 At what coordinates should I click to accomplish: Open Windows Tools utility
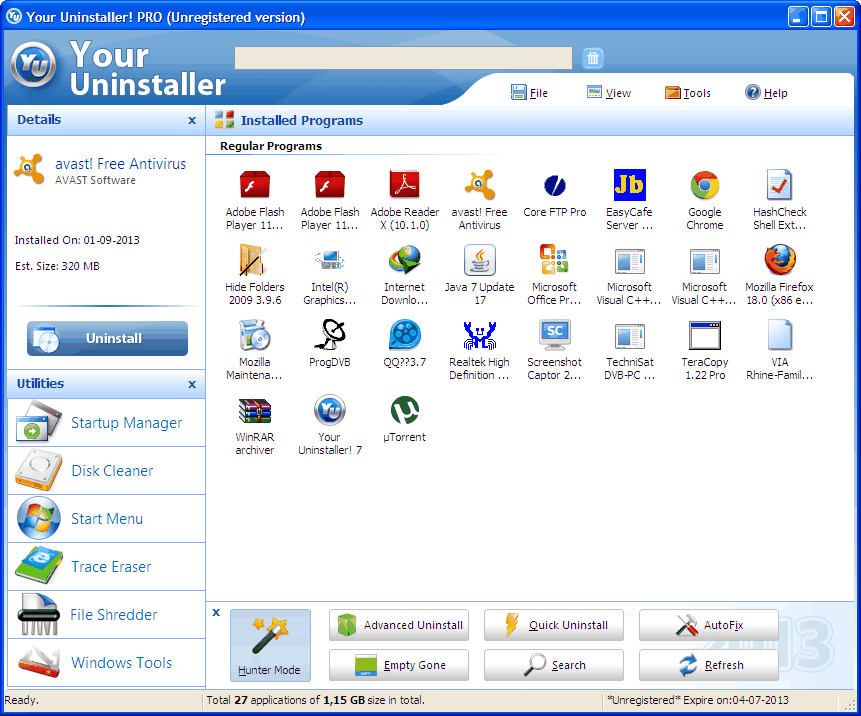[107, 663]
